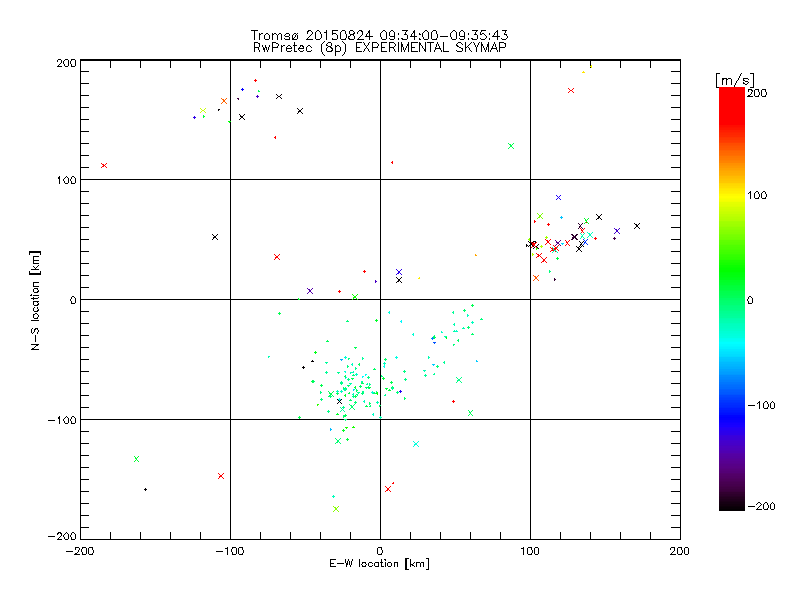Click the '-200' tick label on the E-W axis
Viewport: 800px width, 600px height.
80,552
